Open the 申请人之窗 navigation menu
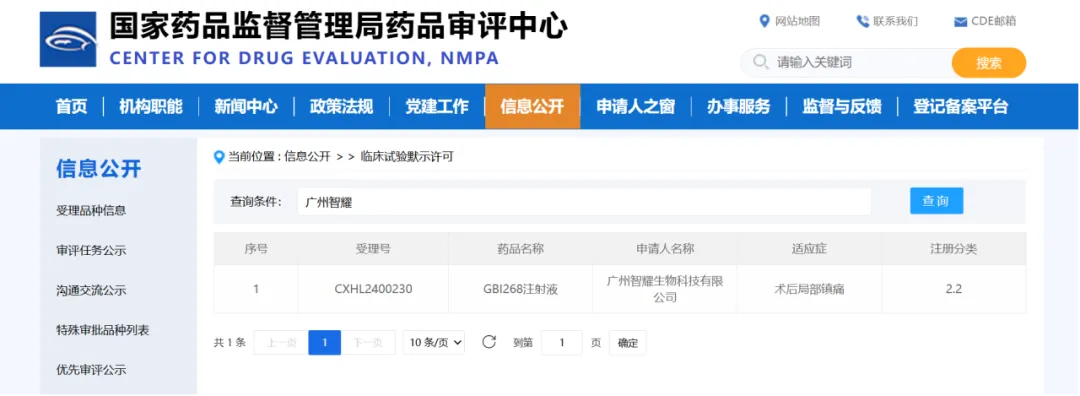The height and width of the screenshot is (396, 1080). [x=635, y=107]
